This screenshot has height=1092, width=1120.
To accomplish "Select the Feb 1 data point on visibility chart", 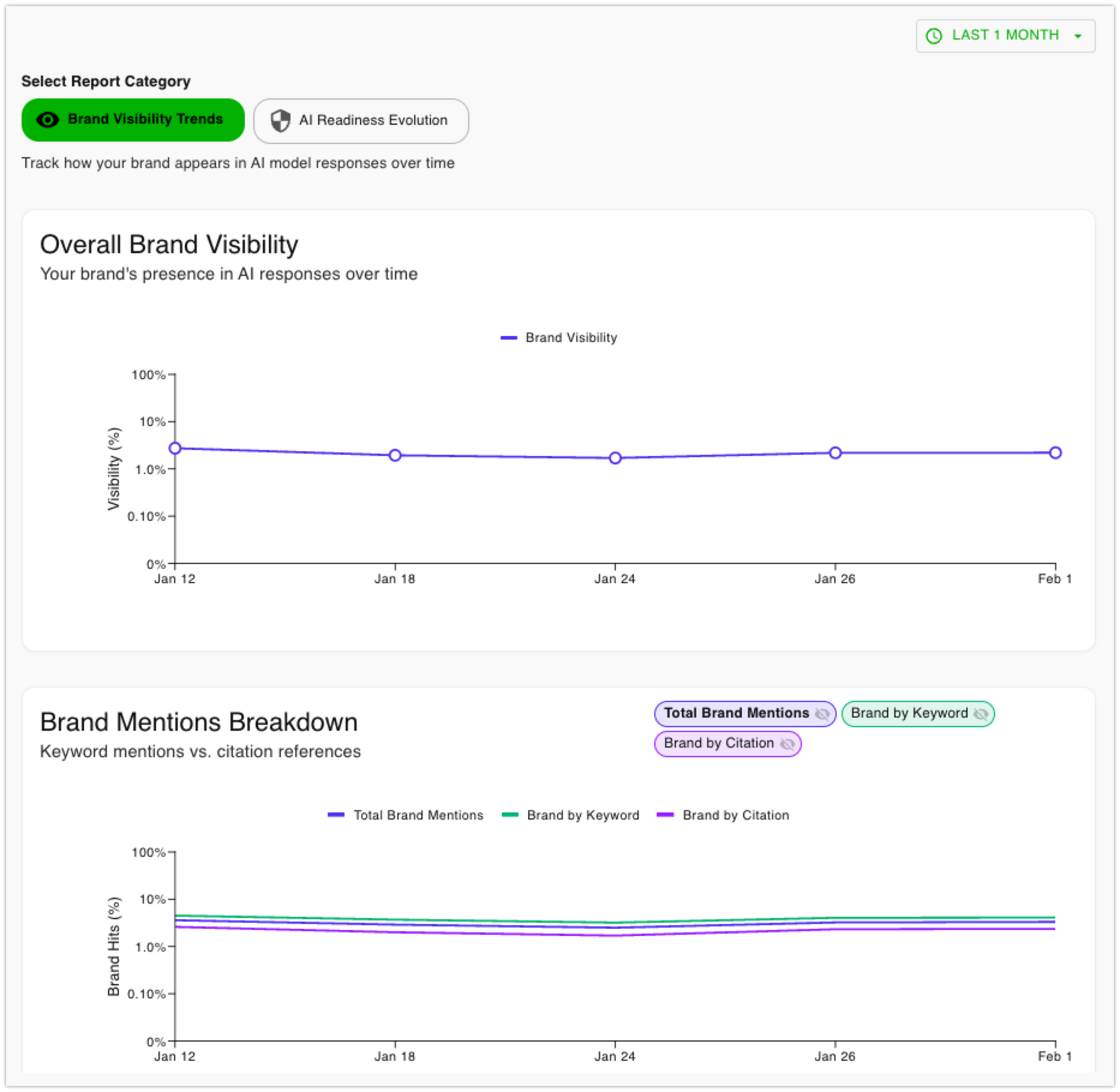I will [x=1055, y=453].
